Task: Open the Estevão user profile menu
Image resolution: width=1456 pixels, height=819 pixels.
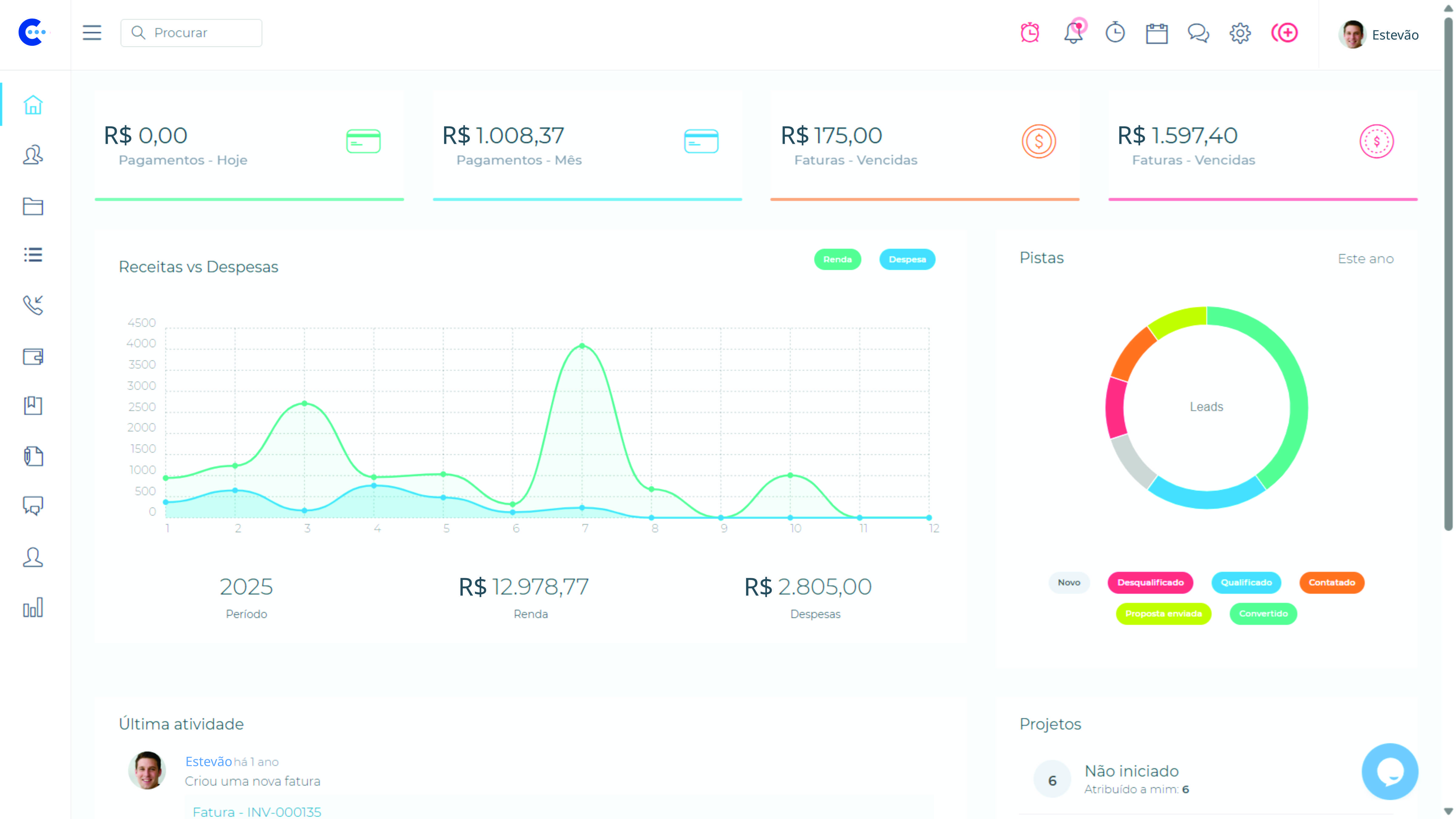Action: (1379, 35)
